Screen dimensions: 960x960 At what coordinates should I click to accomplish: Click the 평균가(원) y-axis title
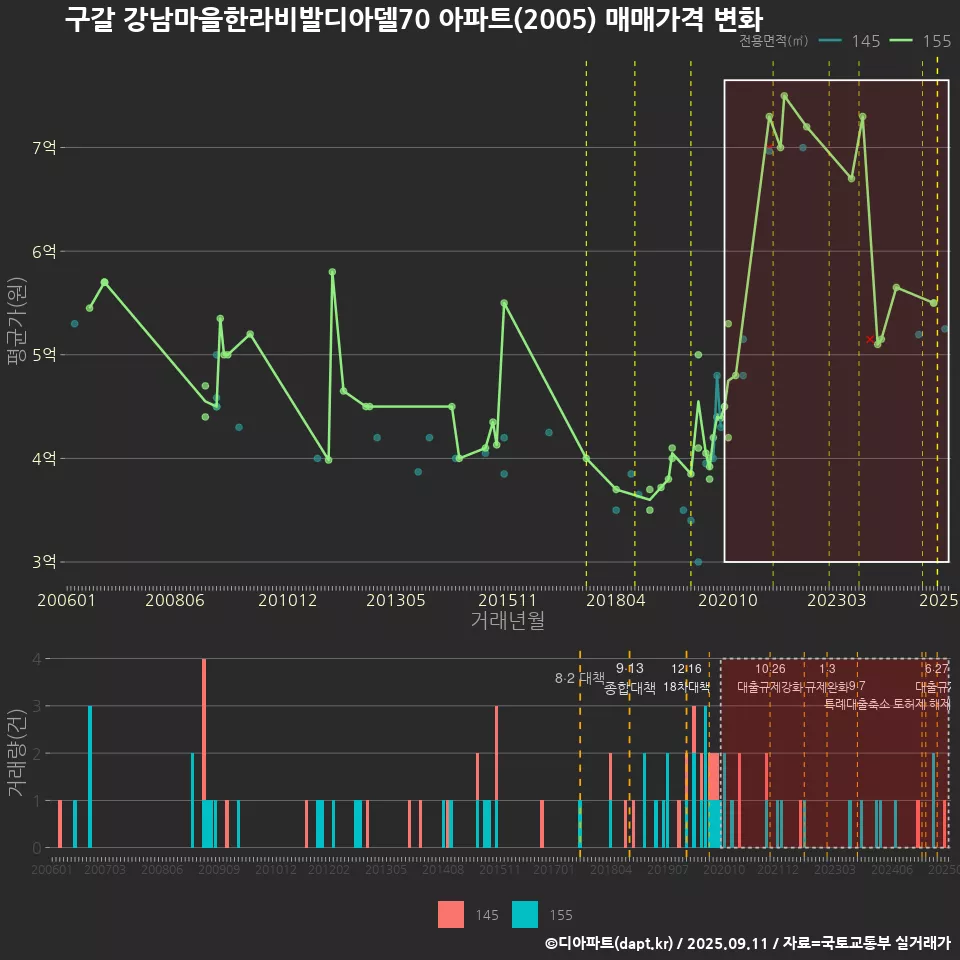pyautogui.click(x=15, y=325)
